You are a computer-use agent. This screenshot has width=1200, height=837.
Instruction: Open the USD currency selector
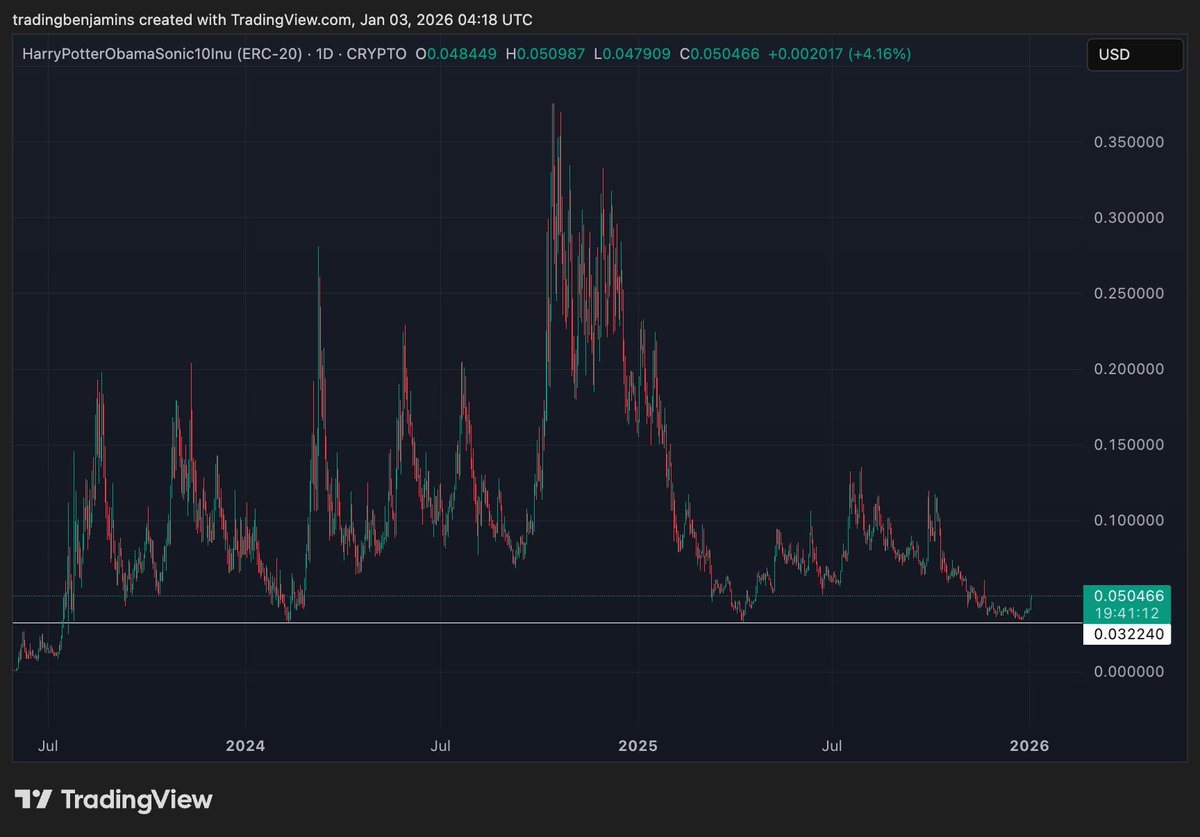(1134, 55)
